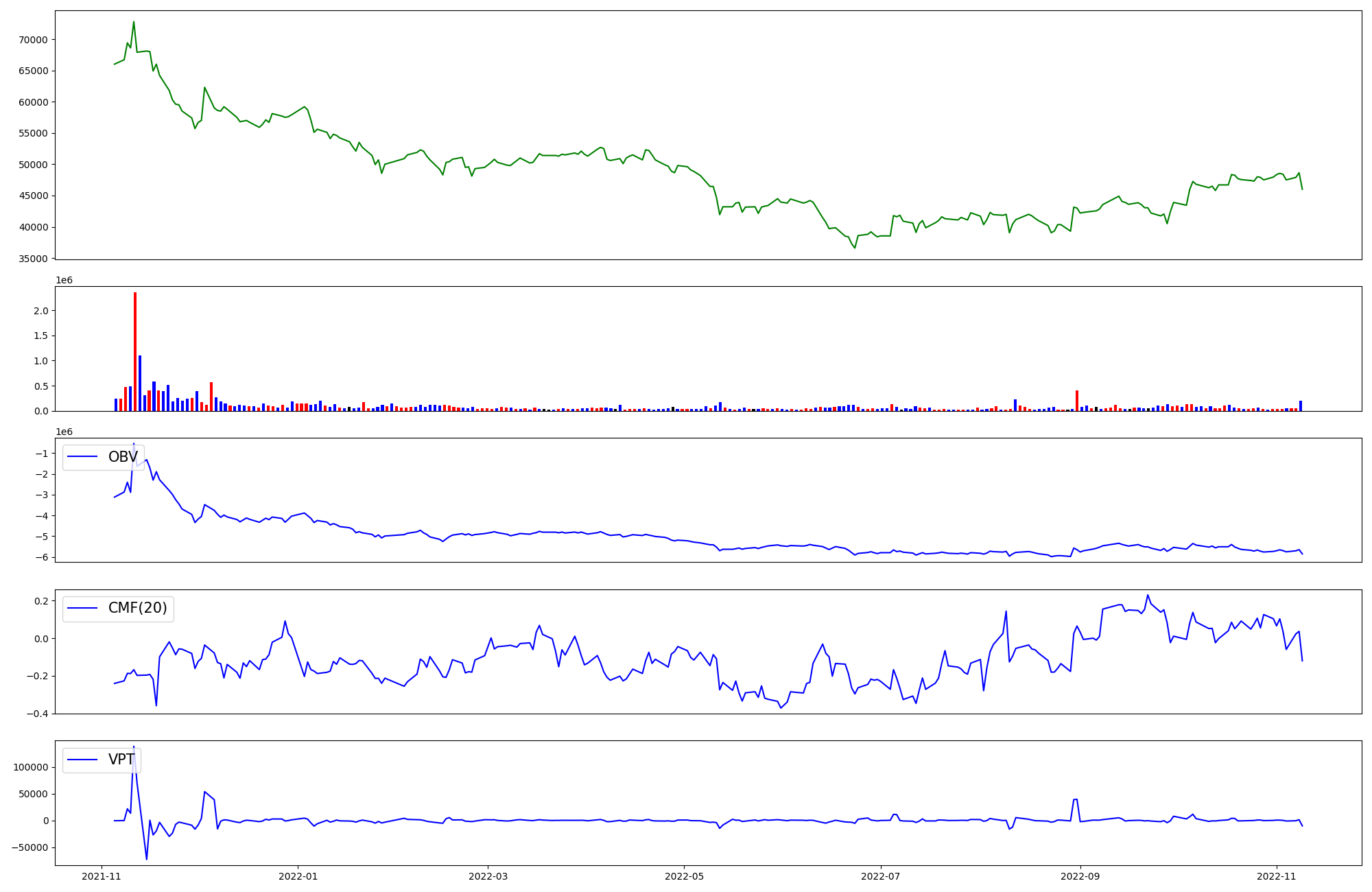Screen dimensions: 1372x892
Task: Click the red volume spike near 2022-09
Action: coord(1077,401)
